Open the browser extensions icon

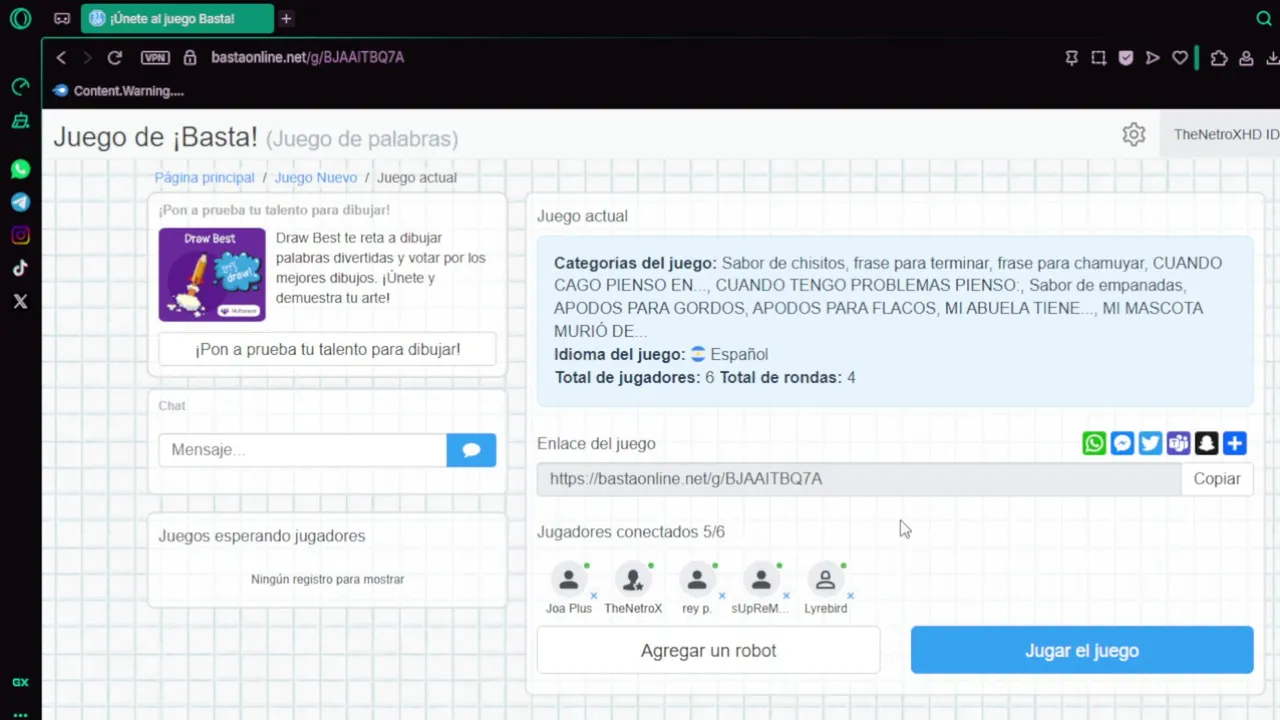tap(1218, 58)
